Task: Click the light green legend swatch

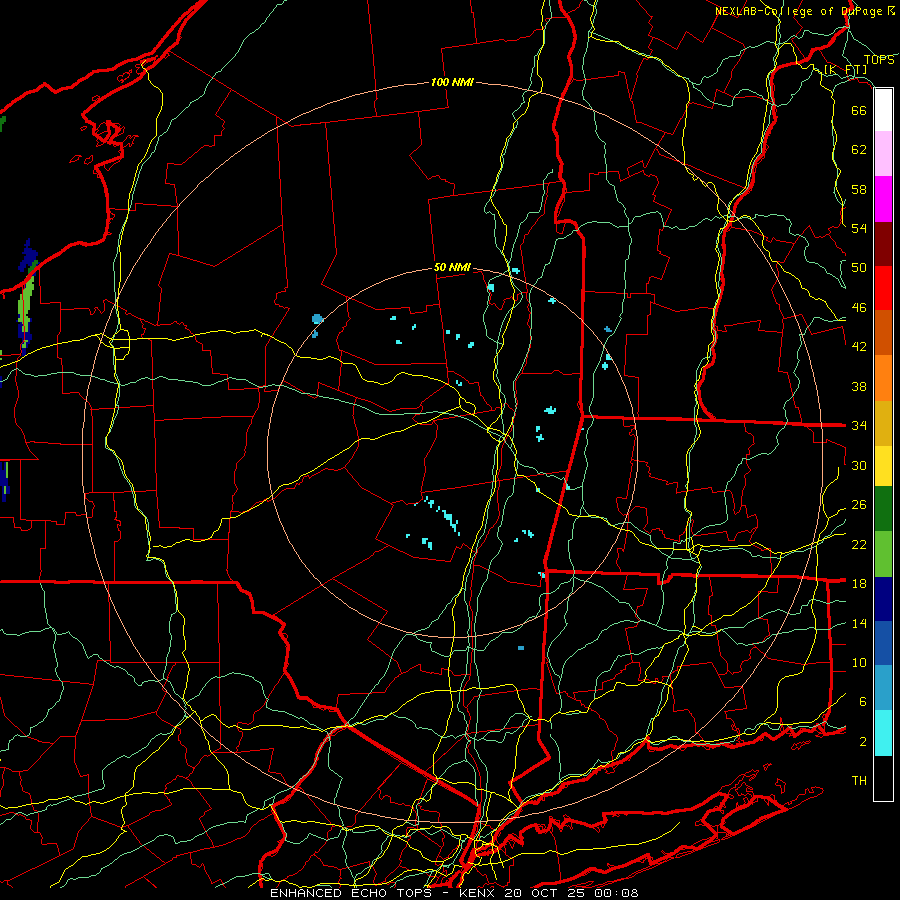Action: (x=883, y=554)
